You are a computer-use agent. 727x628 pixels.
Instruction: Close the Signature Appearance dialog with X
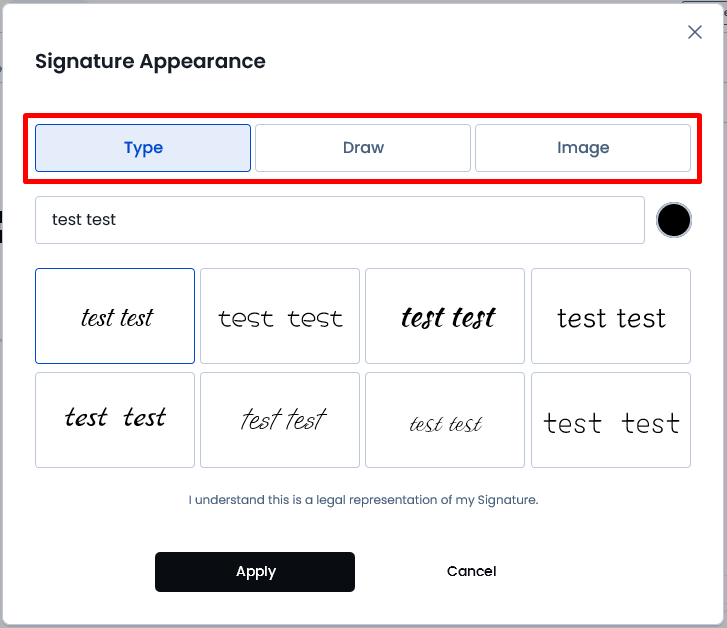[695, 32]
